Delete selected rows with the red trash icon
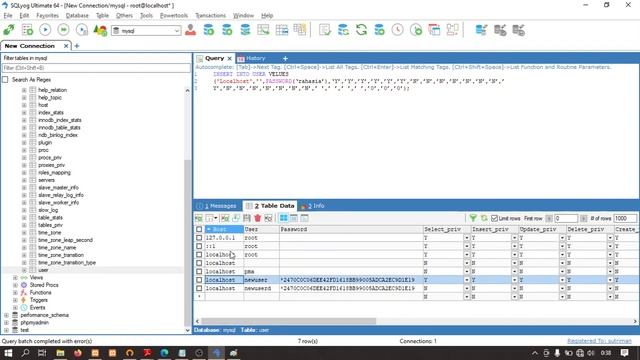The width and height of the screenshot is (640, 360). (258, 218)
